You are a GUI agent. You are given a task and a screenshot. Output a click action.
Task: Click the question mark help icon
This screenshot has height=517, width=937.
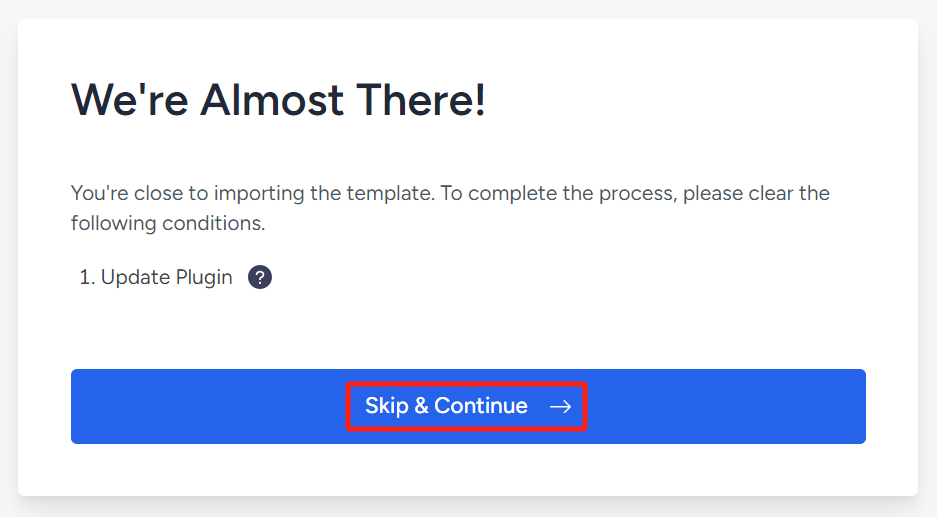(x=260, y=277)
